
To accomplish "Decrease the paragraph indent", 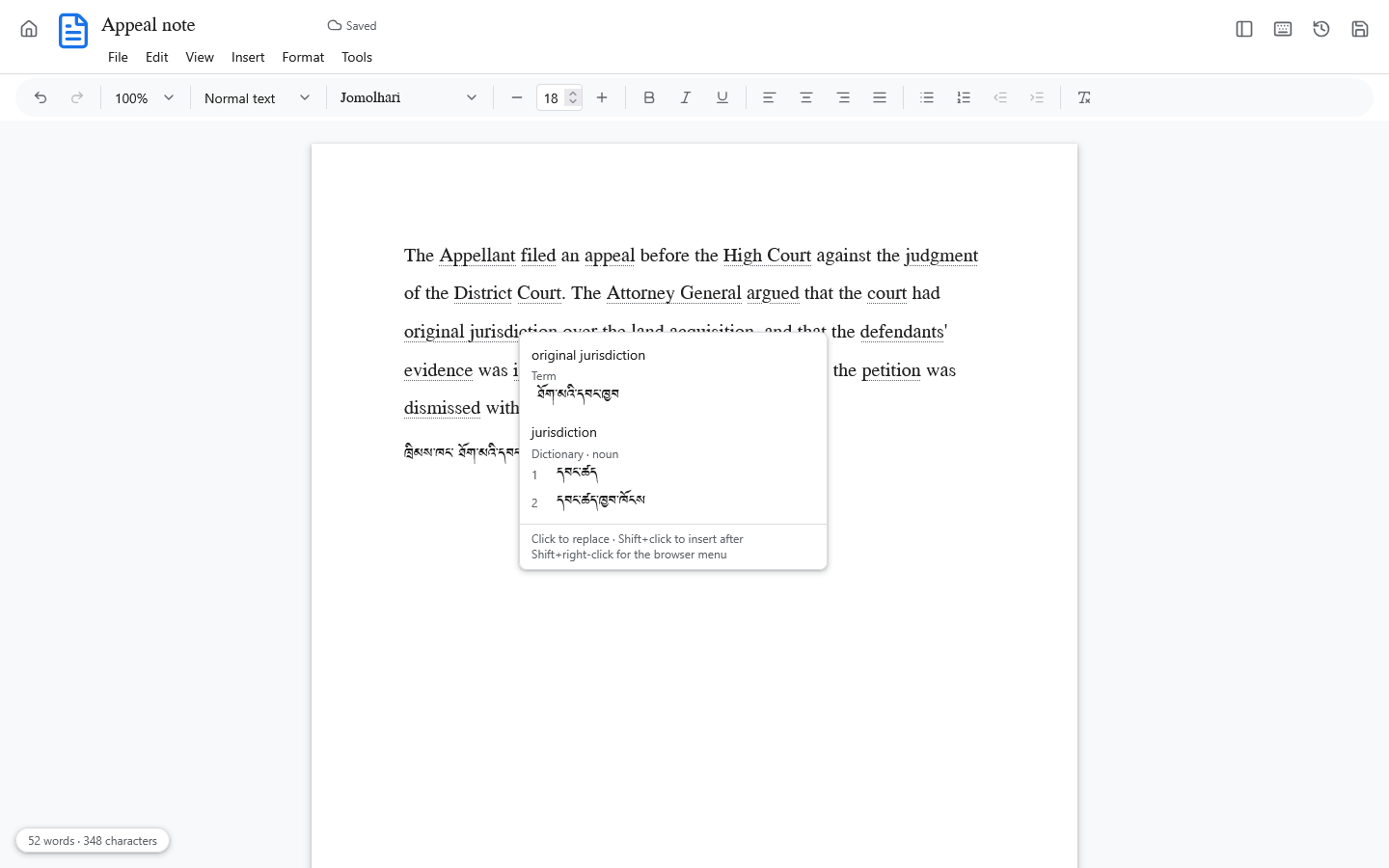I will pyautogui.click(x=1000, y=97).
